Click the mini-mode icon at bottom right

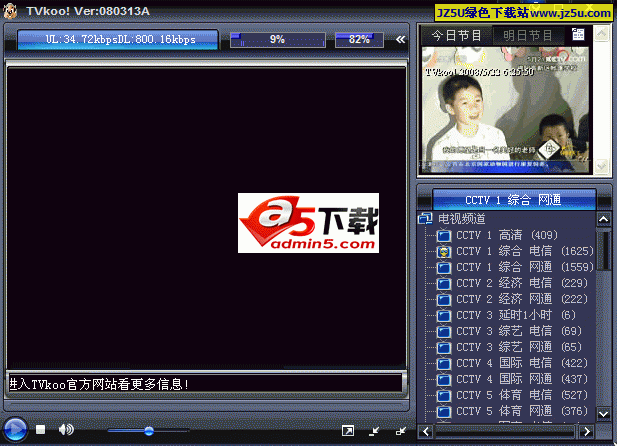tap(401, 431)
